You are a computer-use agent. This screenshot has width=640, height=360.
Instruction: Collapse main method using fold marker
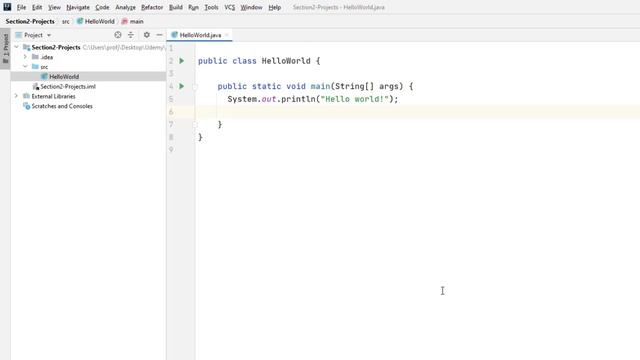click(x=195, y=87)
